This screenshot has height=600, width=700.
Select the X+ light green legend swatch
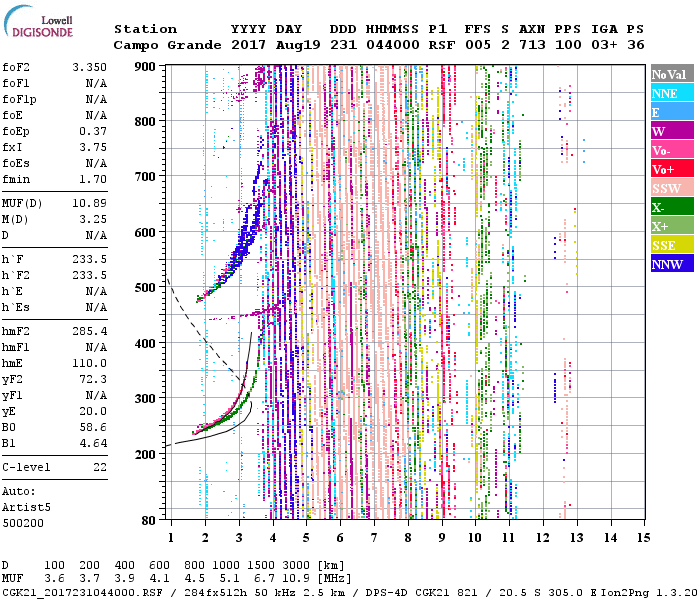point(672,226)
